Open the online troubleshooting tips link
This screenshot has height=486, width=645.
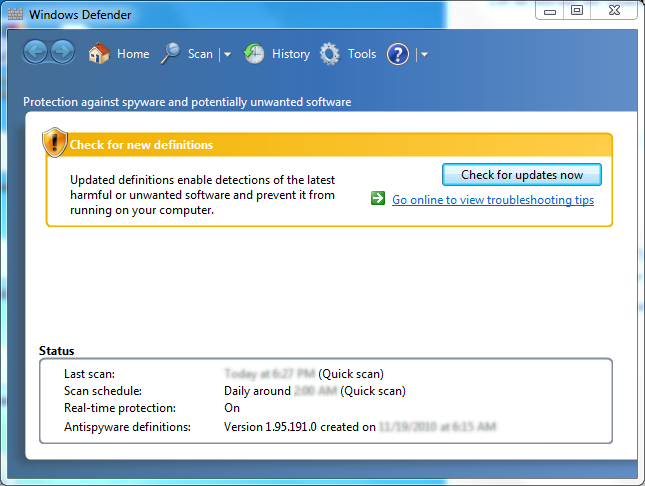[492, 200]
